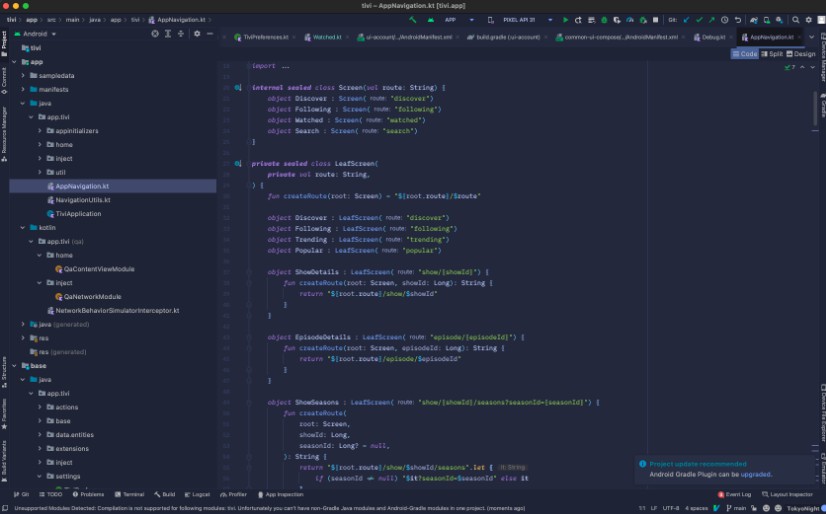Click the Stop square icon in toolbar
Viewport: 826px width, 514px height.
655,20
